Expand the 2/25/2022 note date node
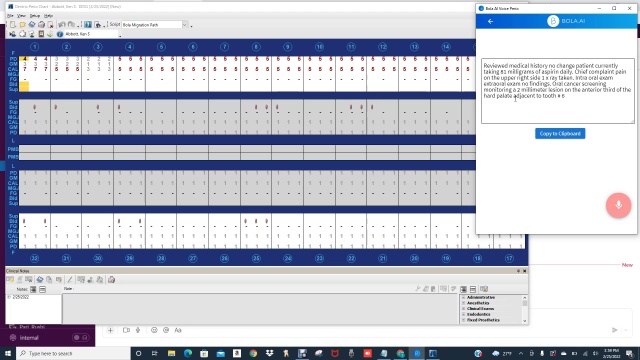Screen dimensions: 640x360 pos(9,297)
